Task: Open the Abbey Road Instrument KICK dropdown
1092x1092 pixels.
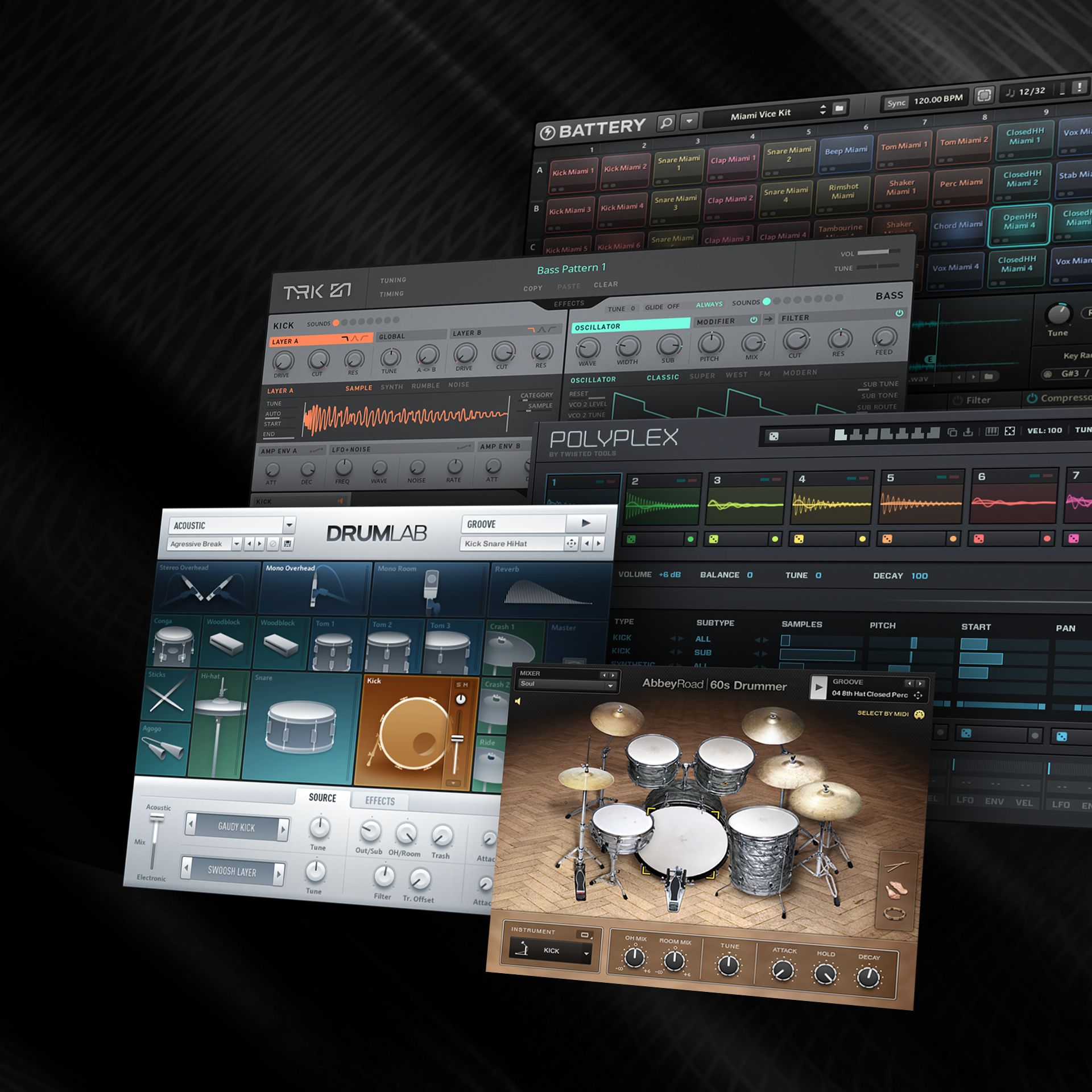Action: pos(586,954)
